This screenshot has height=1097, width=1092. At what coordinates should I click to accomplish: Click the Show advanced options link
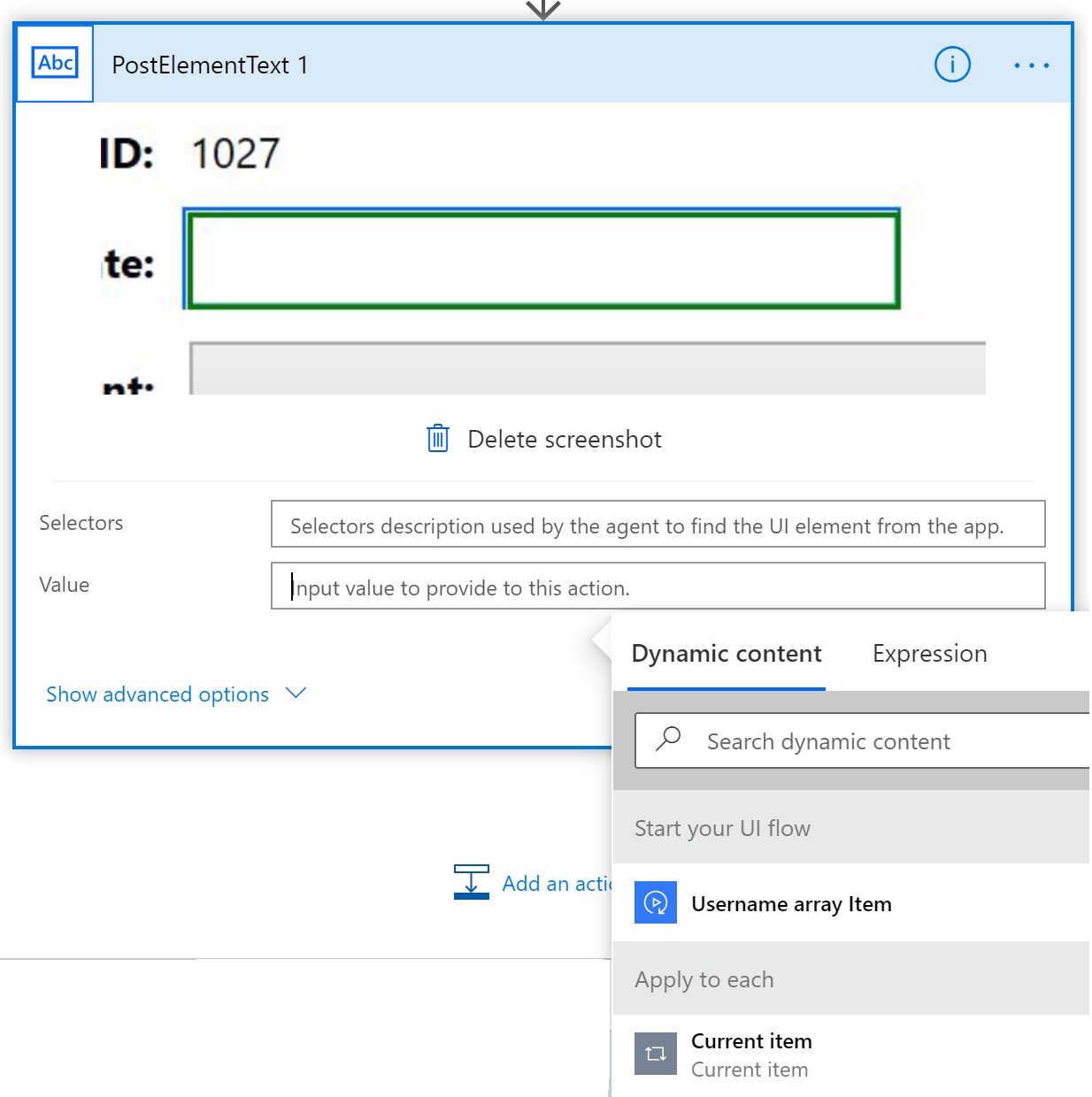[158, 694]
